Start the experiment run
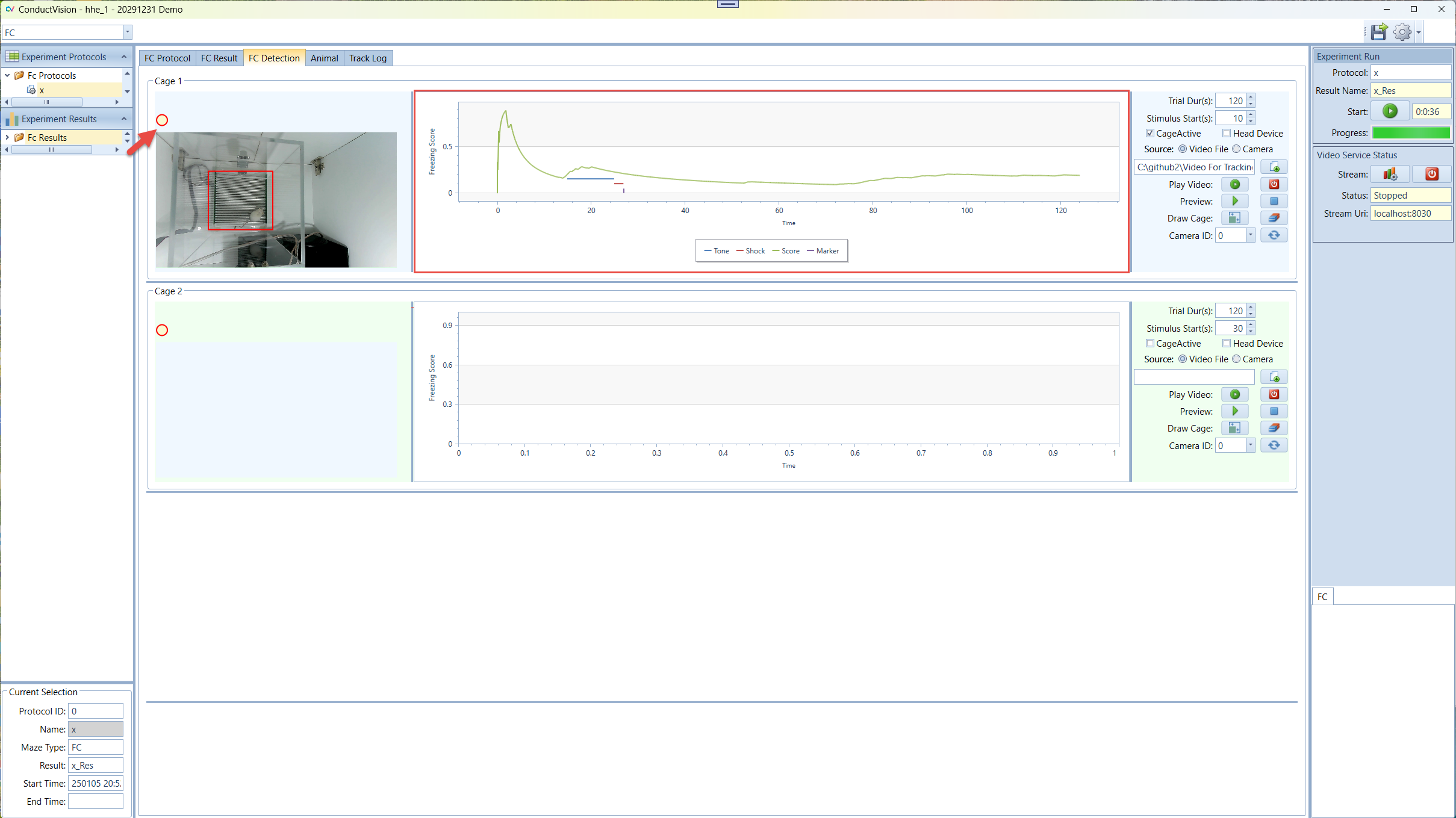 pos(1390,111)
